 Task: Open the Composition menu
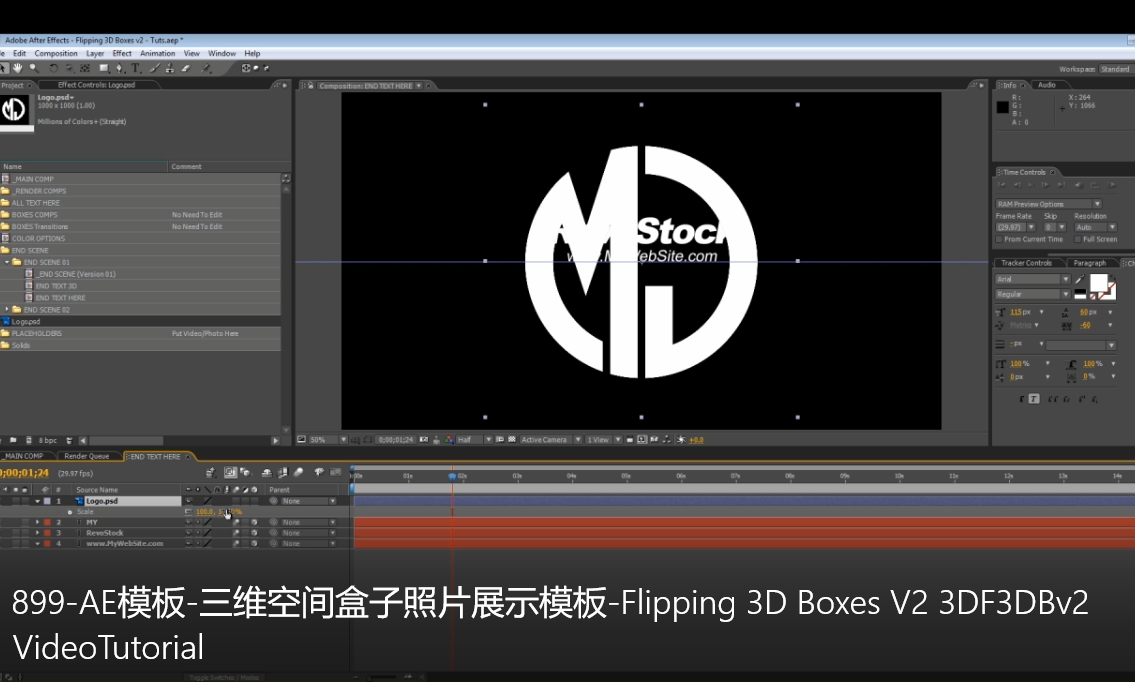point(56,54)
